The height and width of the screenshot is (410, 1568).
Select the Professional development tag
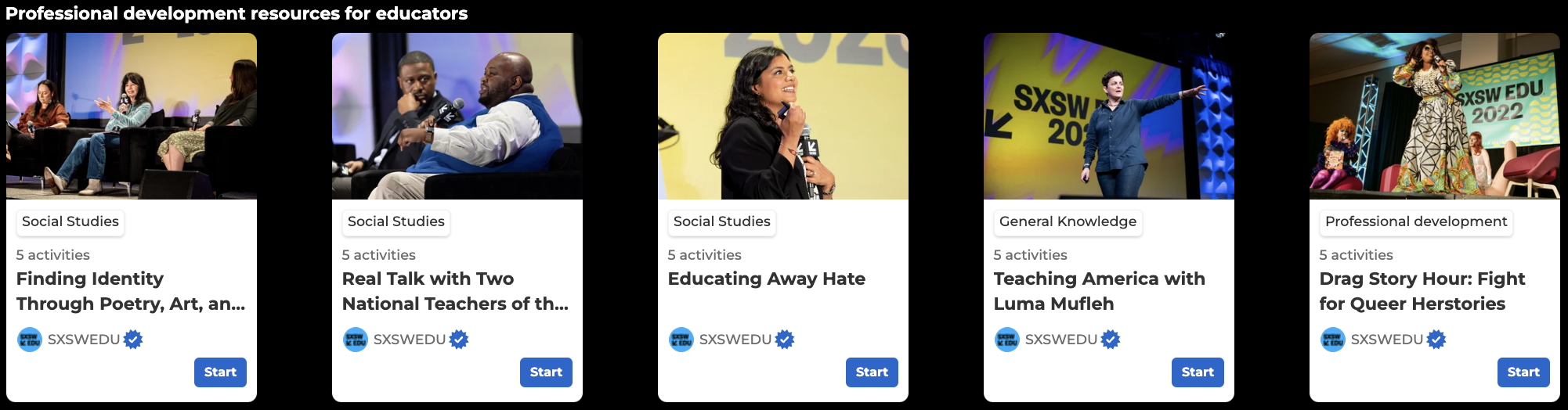(1416, 222)
